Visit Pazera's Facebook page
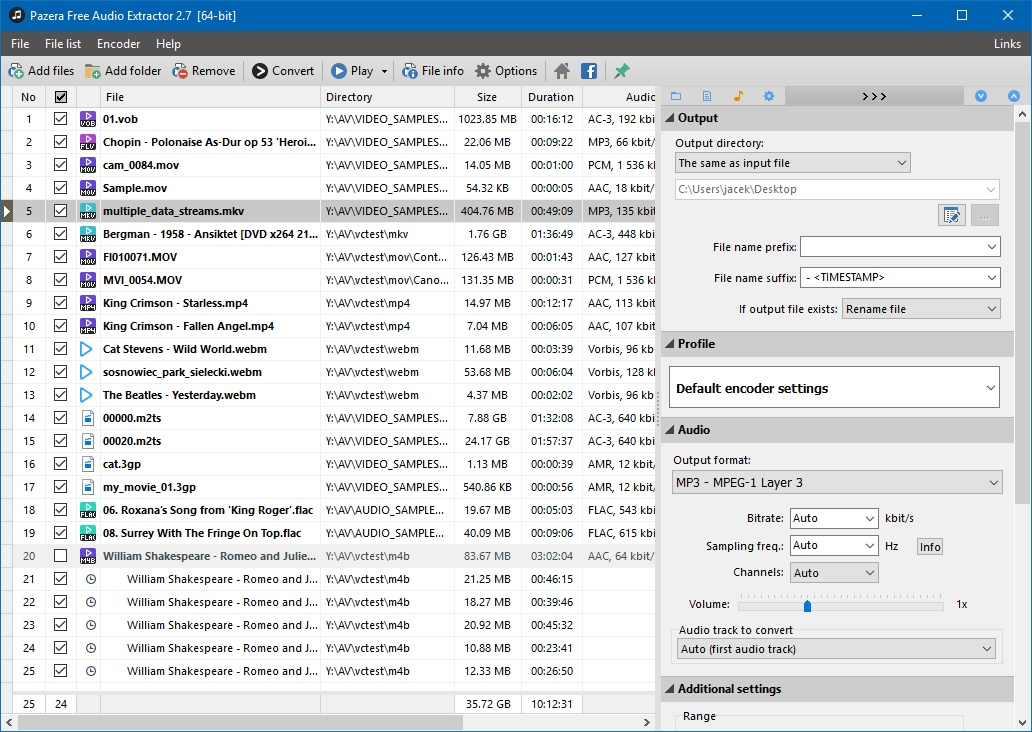Viewport: 1032px width, 732px height. tap(589, 71)
